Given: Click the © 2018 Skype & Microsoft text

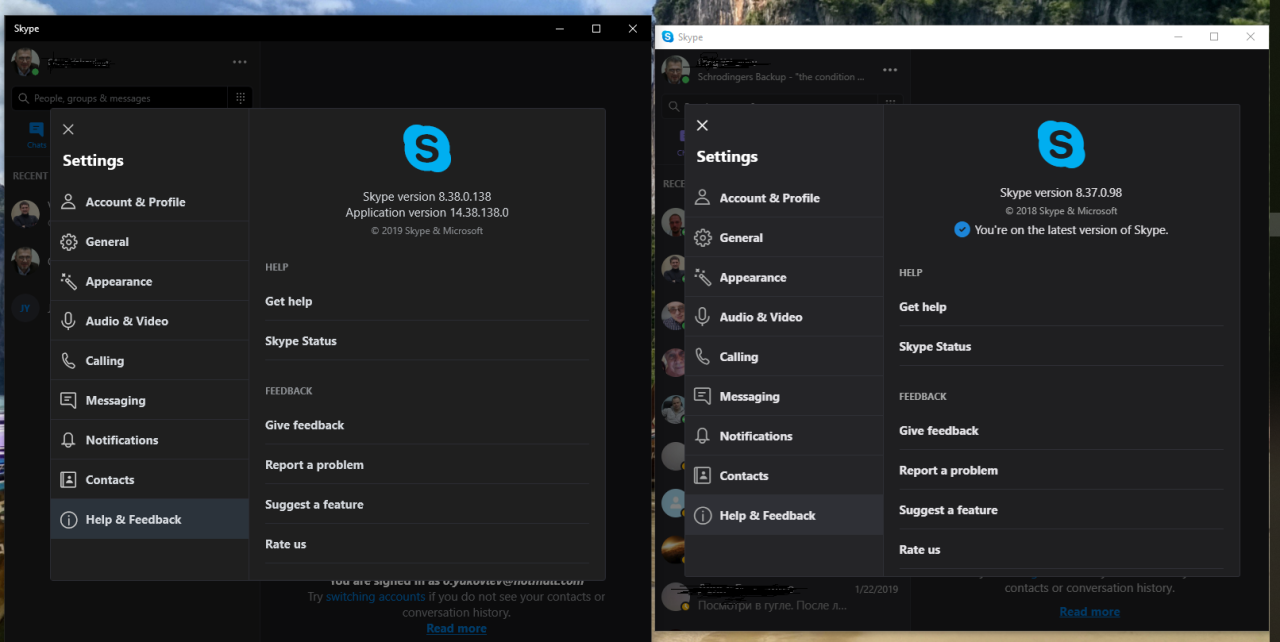Looking at the screenshot, I should (1061, 211).
